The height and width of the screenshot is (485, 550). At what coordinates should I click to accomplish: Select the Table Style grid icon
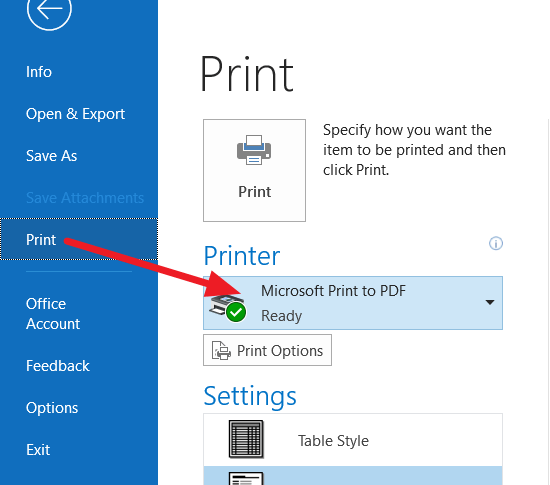point(246,439)
